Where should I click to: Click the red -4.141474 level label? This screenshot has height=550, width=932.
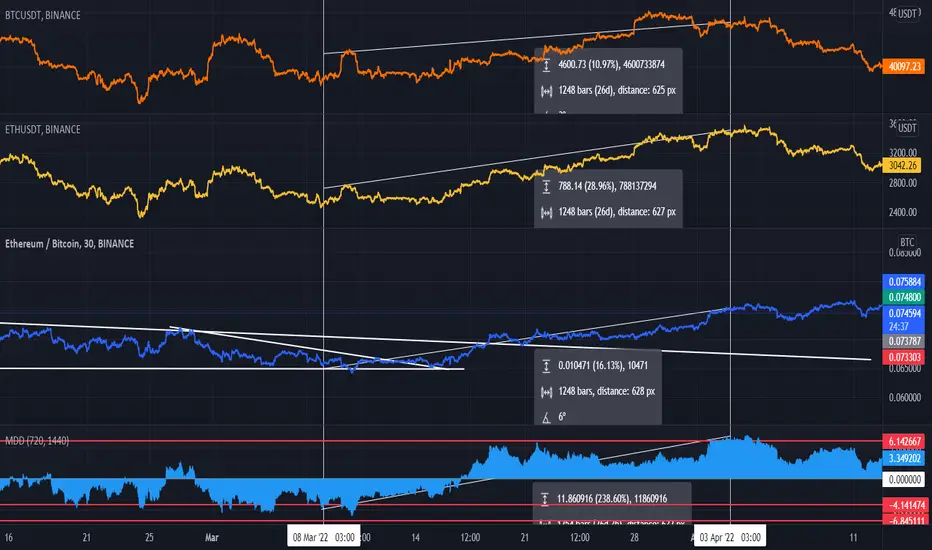click(905, 505)
